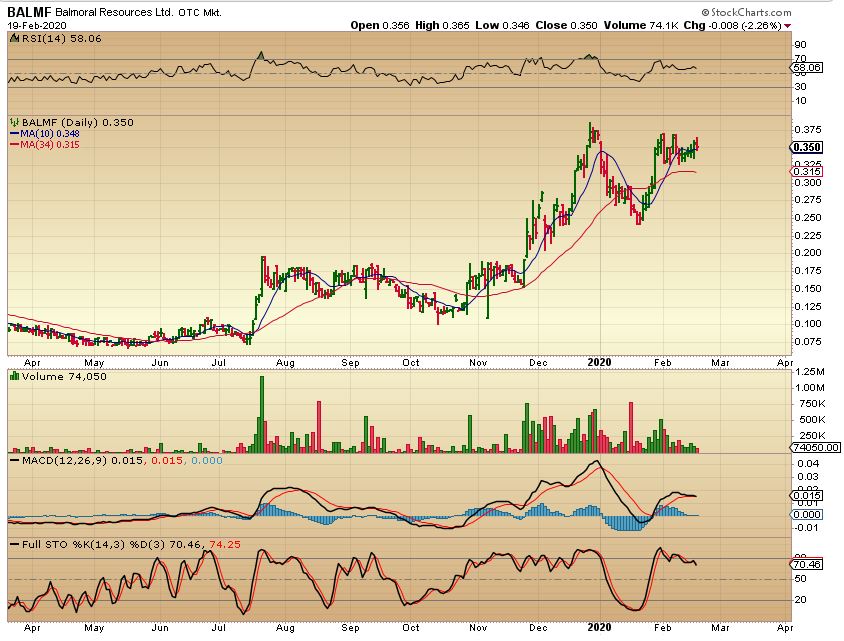Click the 19-Feb-2020 date
This screenshot has width=844, height=641.
point(37,26)
